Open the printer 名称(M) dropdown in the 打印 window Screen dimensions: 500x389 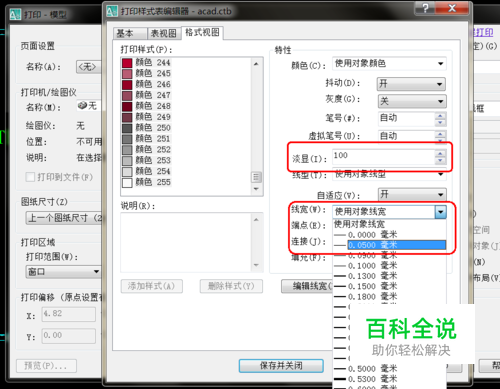[x=88, y=106]
